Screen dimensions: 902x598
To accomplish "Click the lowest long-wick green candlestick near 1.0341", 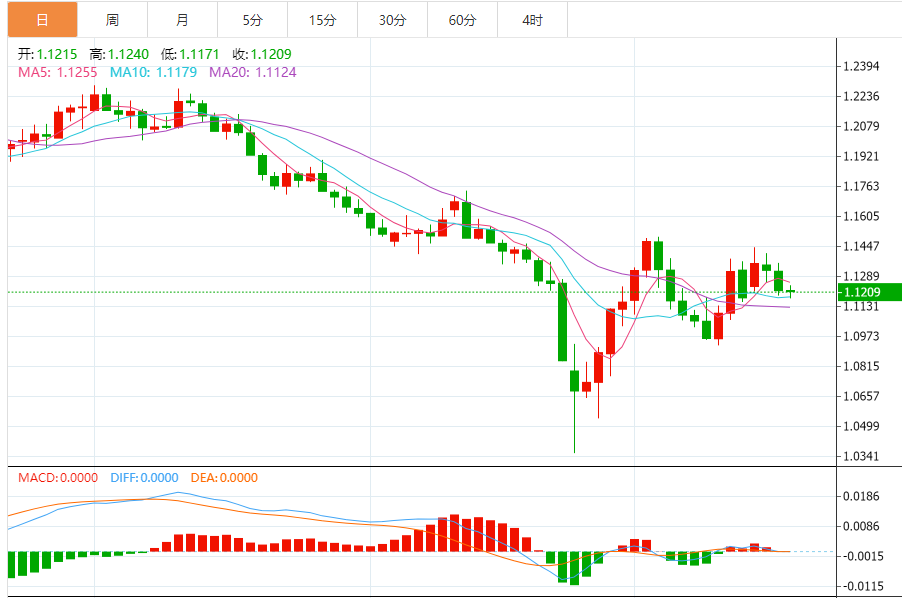I will [574, 398].
